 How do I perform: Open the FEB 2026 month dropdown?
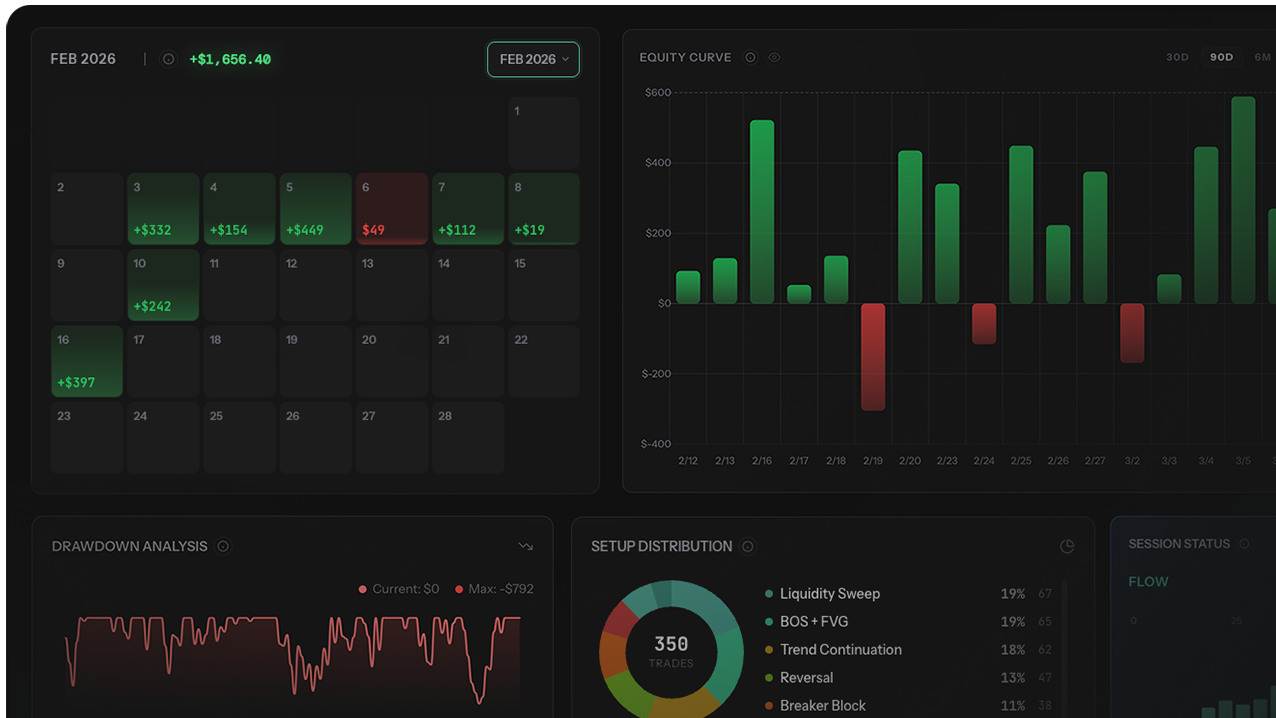pyautogui.click(x=533, y=59)
